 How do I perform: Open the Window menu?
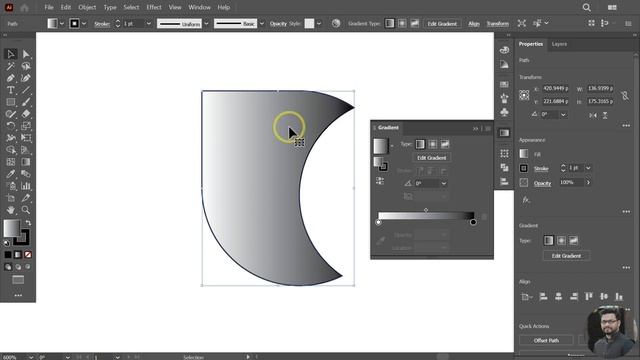[199, 7]
